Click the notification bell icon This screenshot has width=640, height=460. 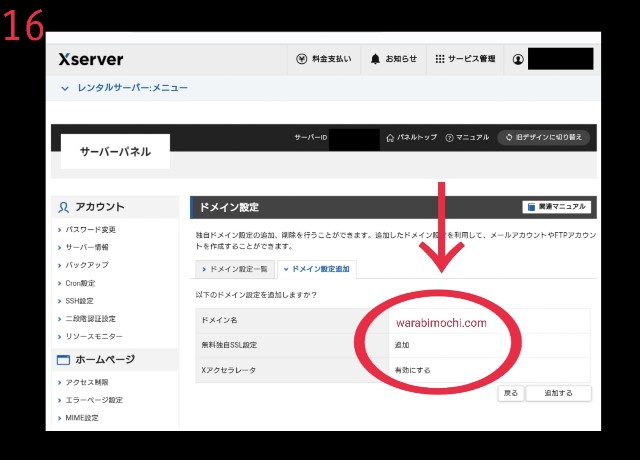click(x=375, y=59)
